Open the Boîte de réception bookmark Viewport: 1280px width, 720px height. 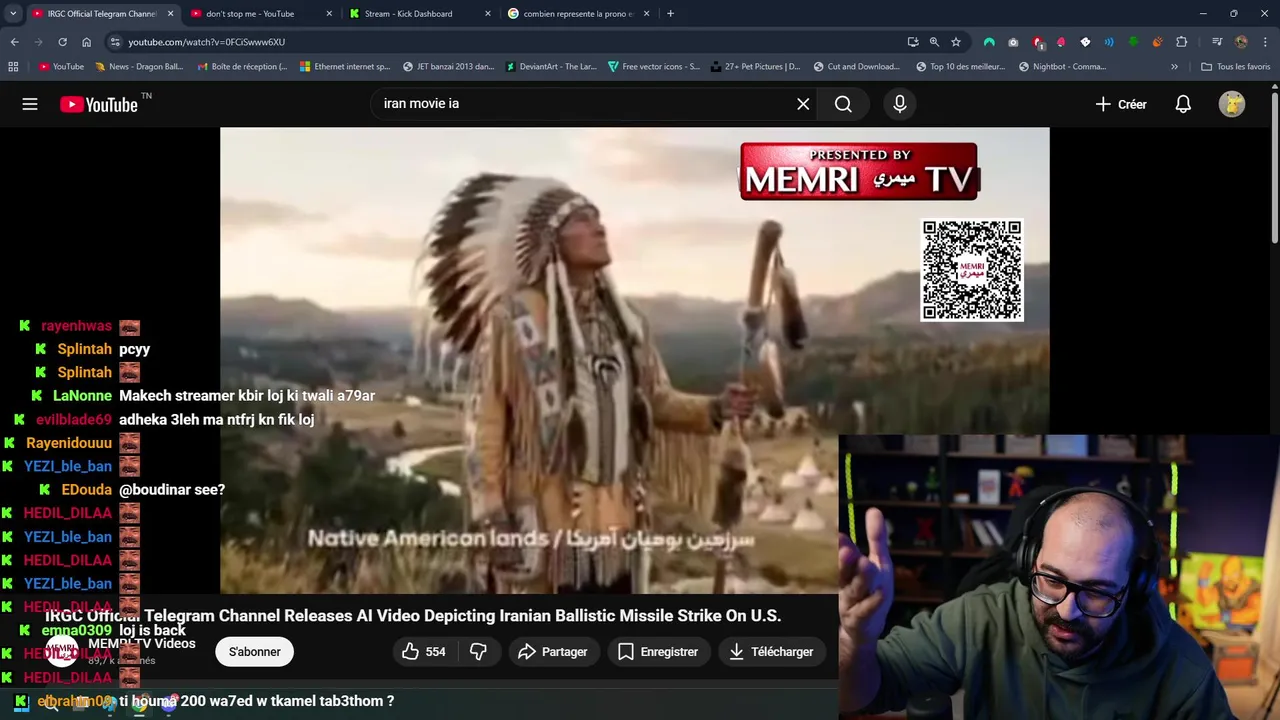243,67
